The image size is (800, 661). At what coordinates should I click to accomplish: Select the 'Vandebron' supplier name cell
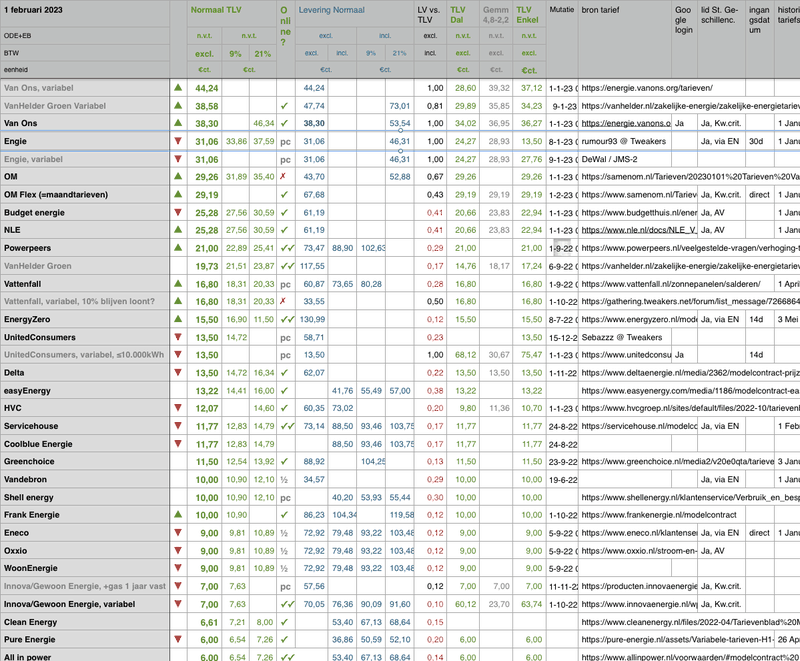tap(85, 479)
